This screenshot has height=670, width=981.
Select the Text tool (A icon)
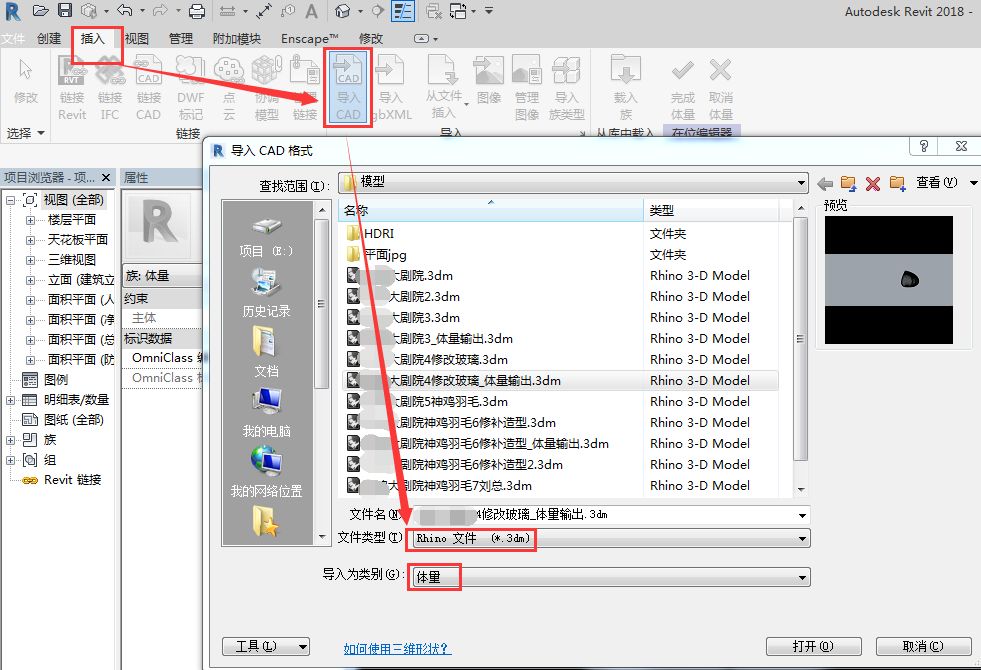pyautogui.click(x=312, y=11)
